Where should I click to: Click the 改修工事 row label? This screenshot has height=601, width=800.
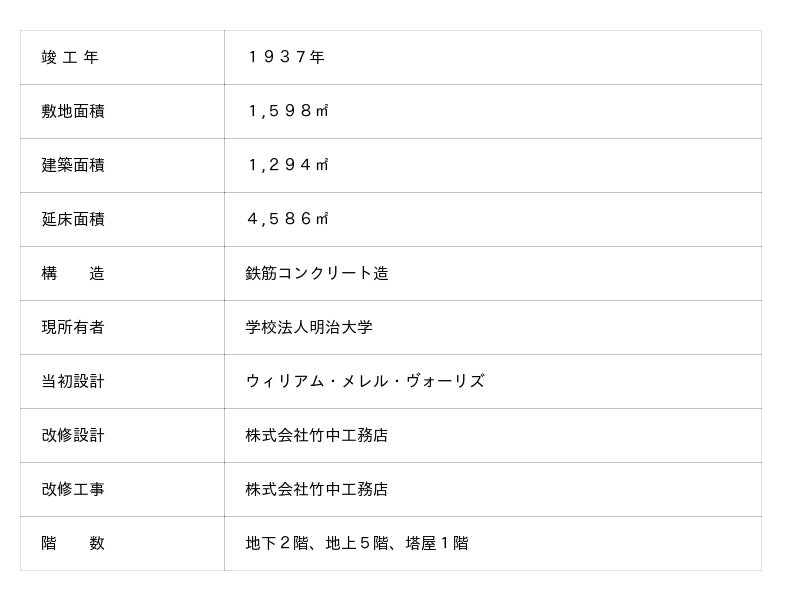pyautogui.click(x=73, y=489)
